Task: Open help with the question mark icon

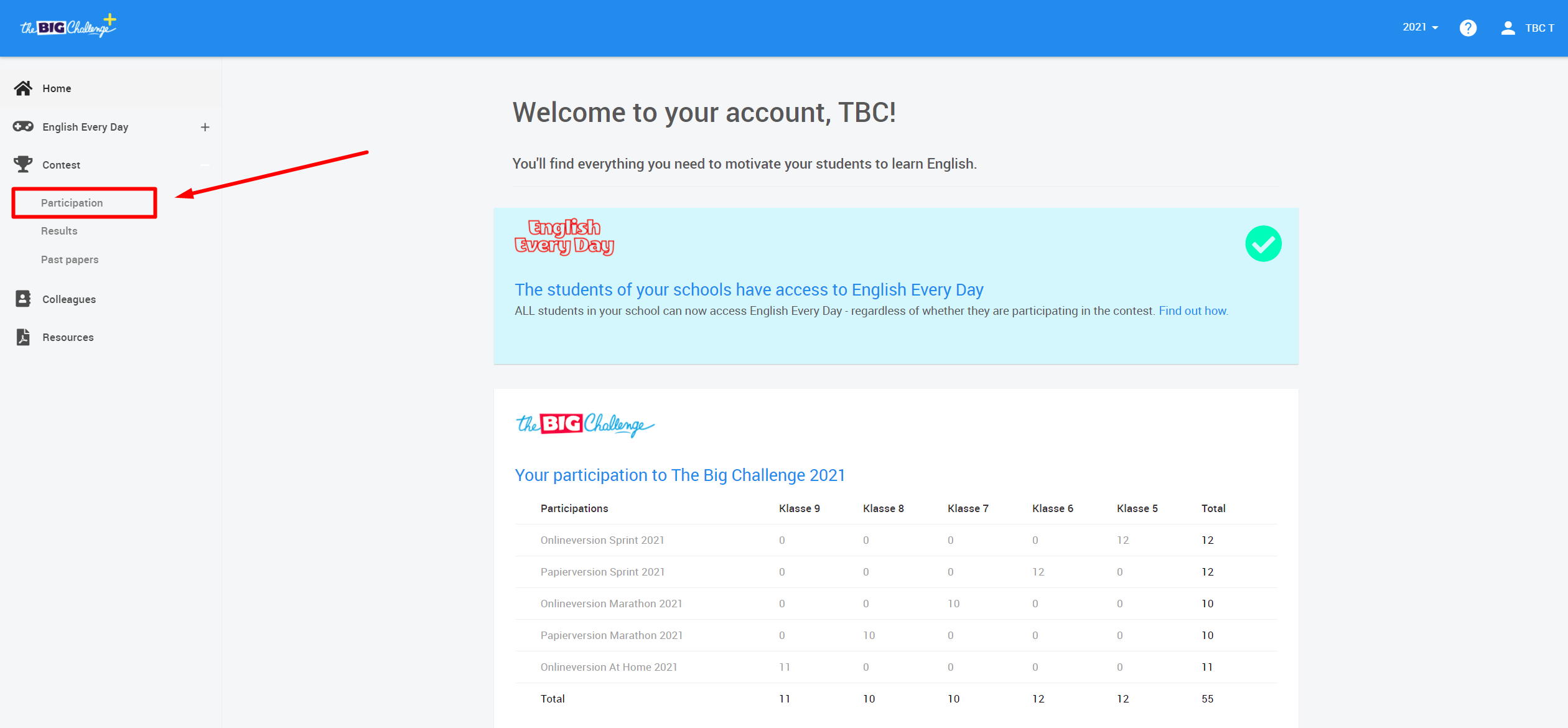Action: click(x=1468, y=28)
